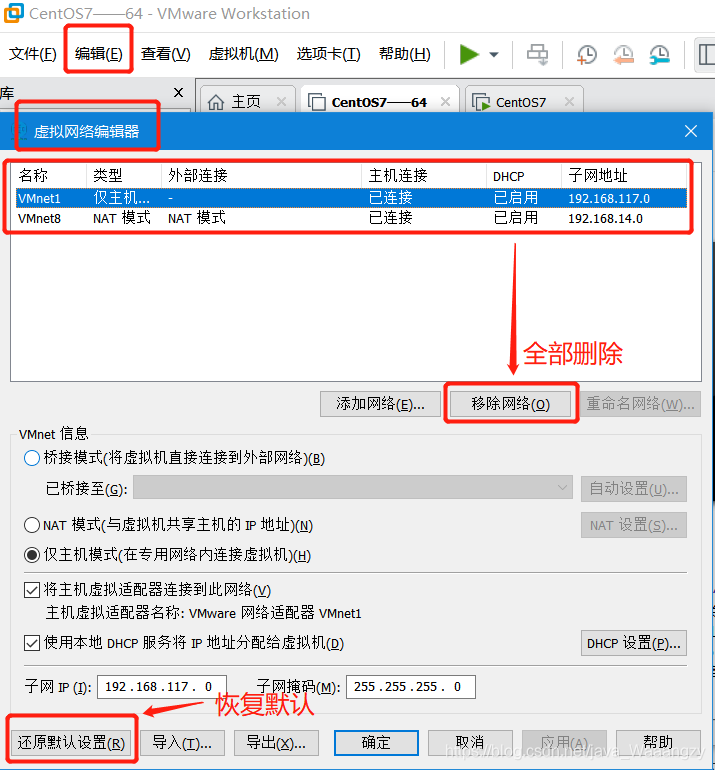
Task: Select the VMnet1 network row
Action: 351,198
